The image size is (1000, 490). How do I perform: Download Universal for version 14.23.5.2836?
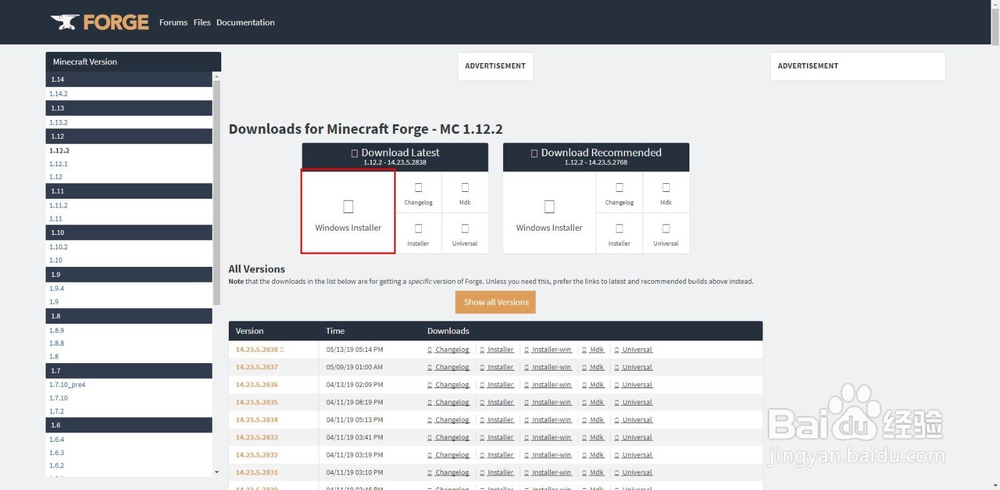tap(637, 385)
